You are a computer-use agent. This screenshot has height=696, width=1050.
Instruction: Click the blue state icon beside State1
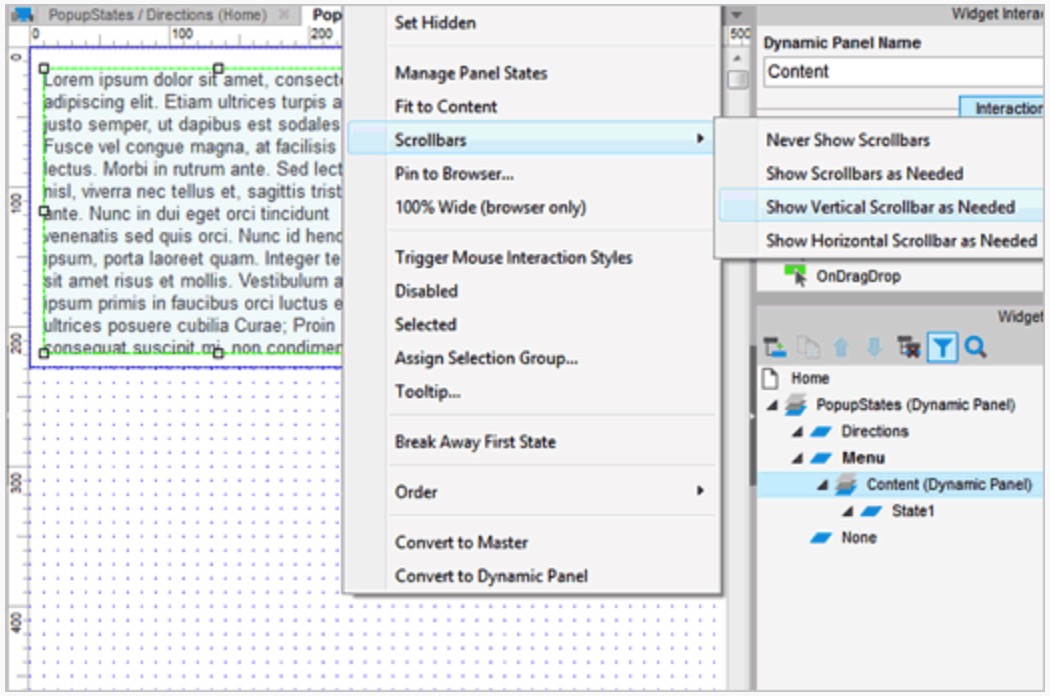[x=871, y=511]
